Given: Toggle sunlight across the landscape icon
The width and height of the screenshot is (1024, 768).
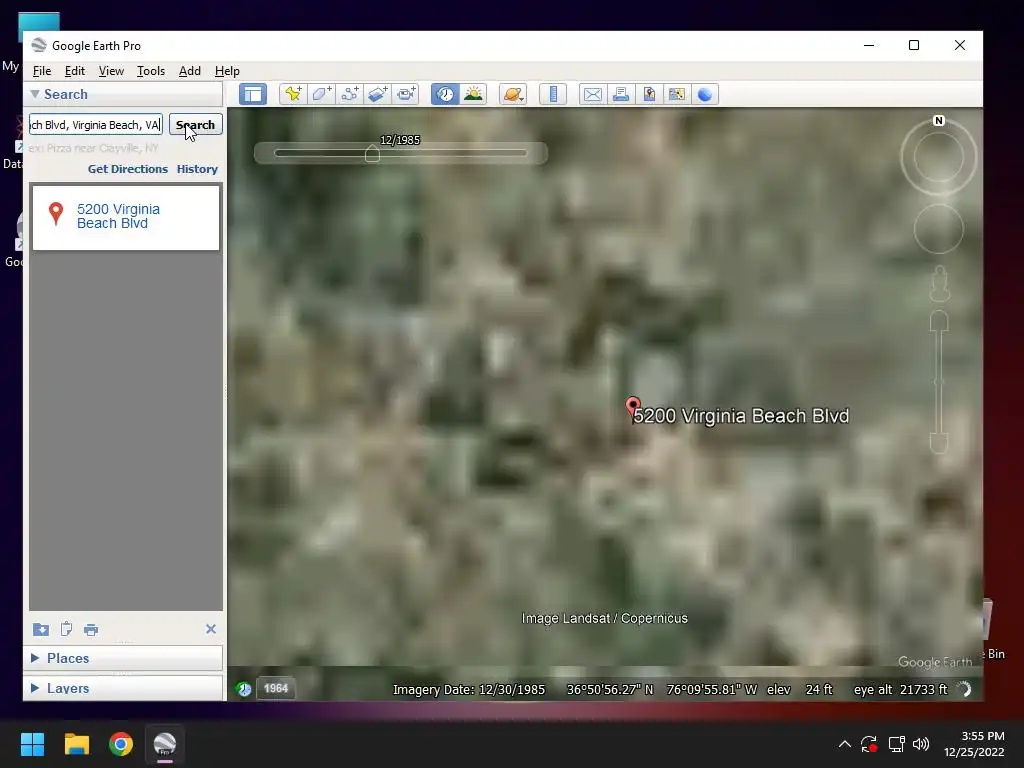Looking at the screenshot, I should pyautogui.click(x=473, y=94).
